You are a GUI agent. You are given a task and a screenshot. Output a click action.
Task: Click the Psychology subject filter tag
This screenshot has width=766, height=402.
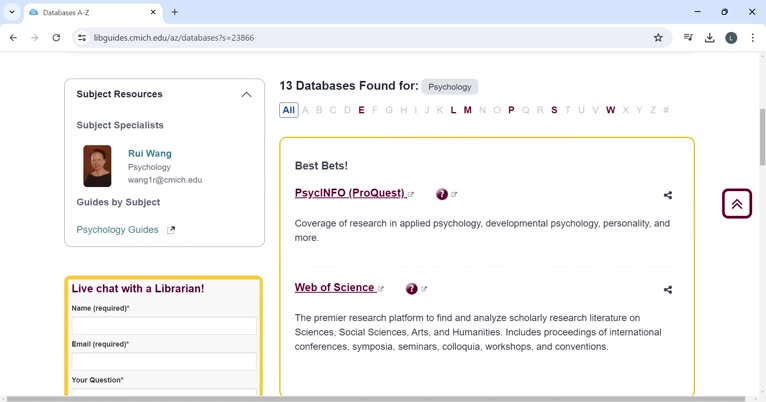(x=449, y=87)
